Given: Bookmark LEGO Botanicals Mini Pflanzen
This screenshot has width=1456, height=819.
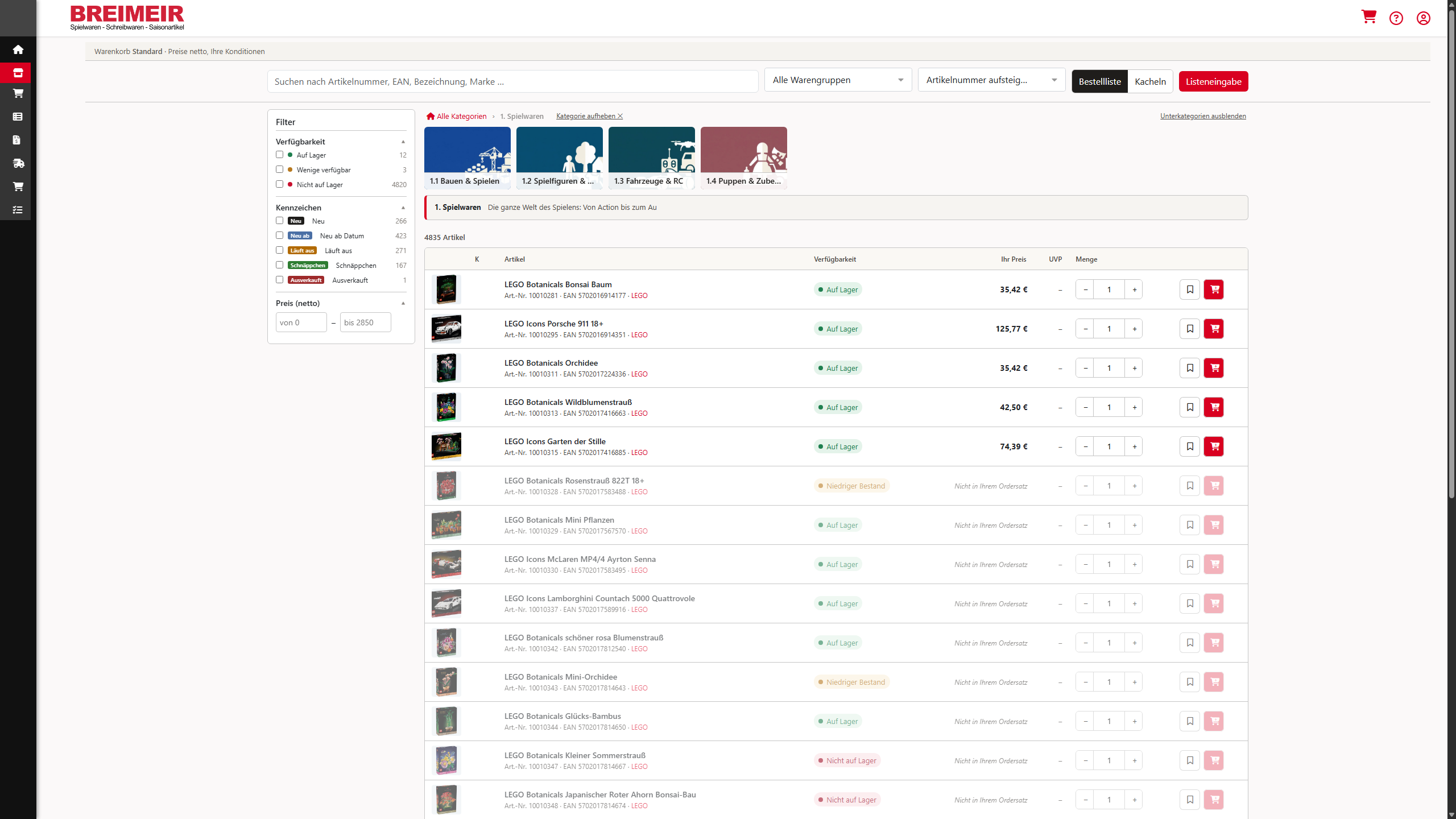Looking at the screenshot, I should 1190,525.
